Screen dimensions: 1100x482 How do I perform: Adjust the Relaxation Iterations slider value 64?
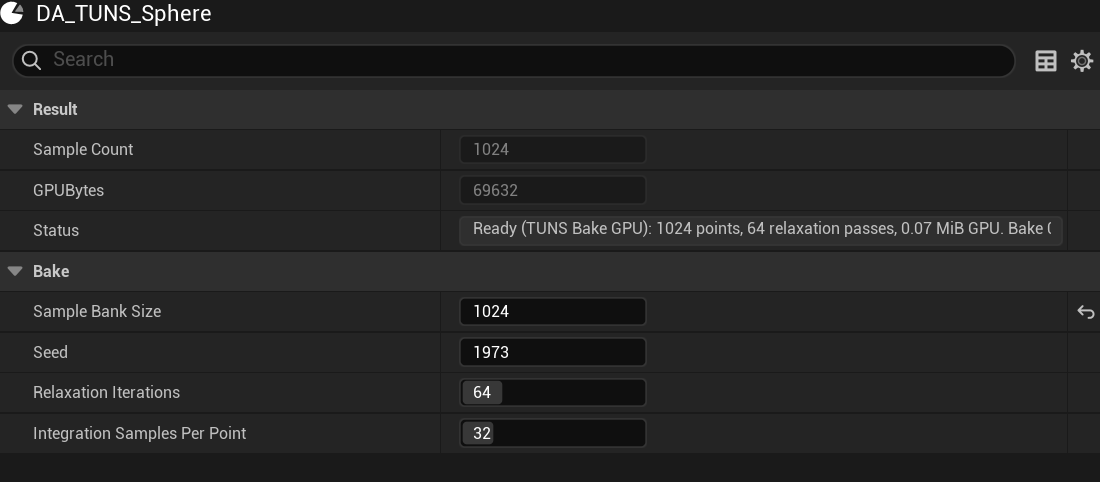click(553, 392)
